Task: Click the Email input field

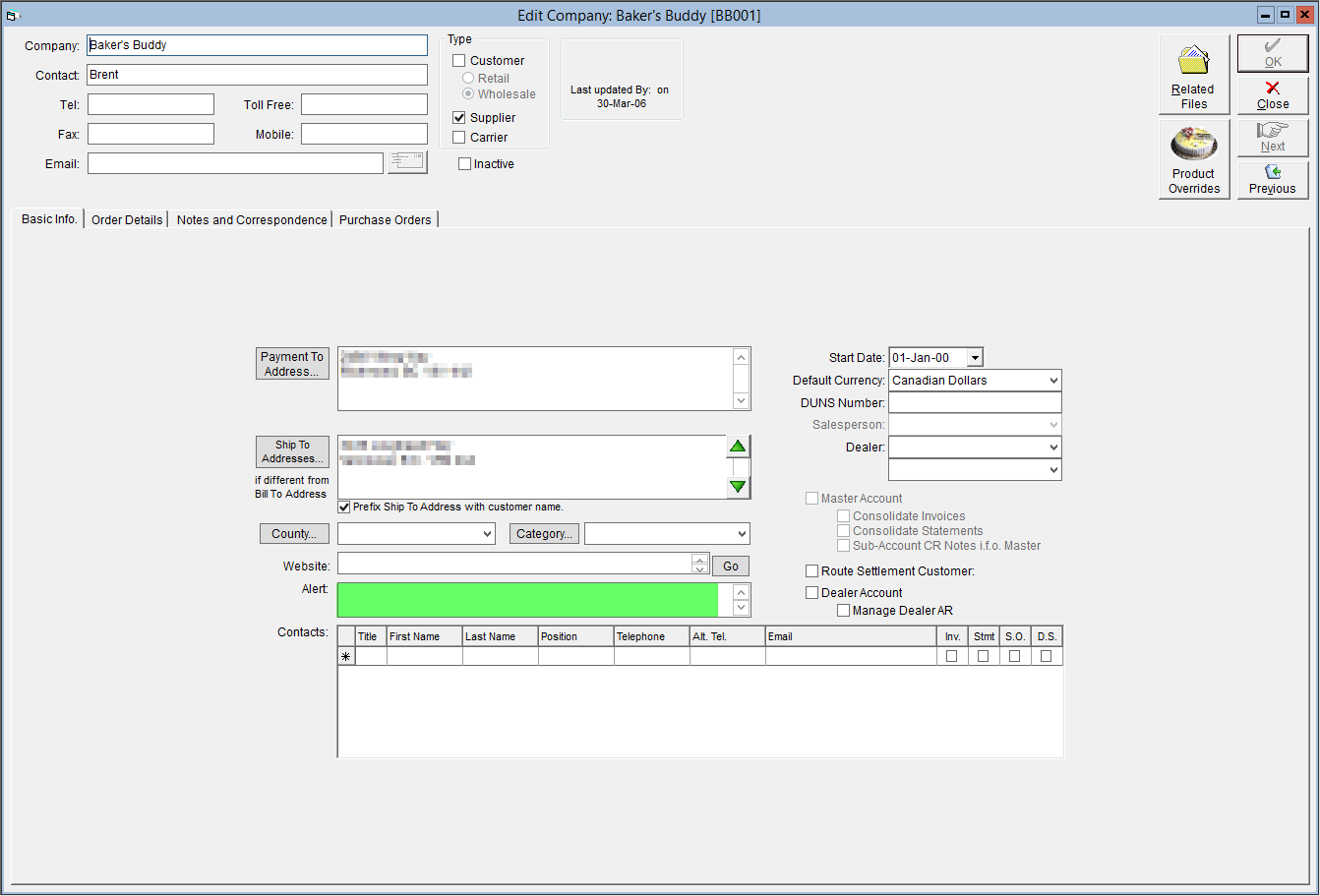Action: click(235, 163)
